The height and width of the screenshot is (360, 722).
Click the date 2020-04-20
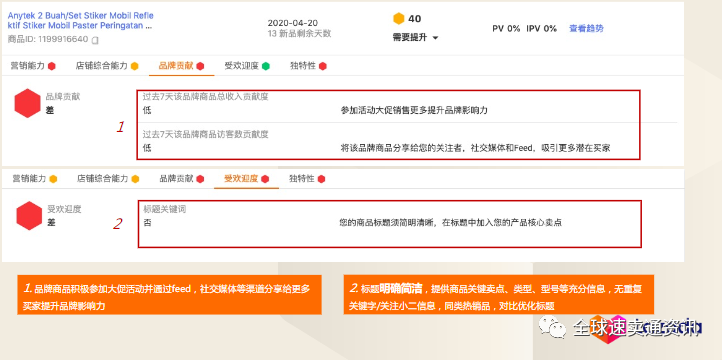tap(292, 23)
